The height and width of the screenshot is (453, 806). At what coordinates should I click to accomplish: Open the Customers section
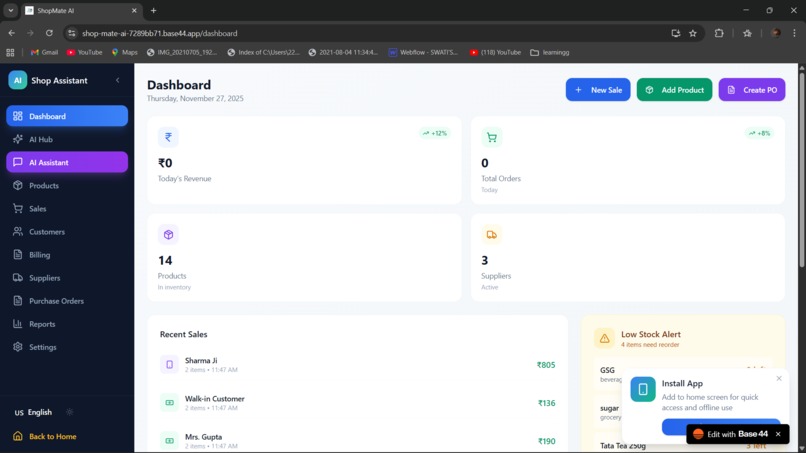(x=67, y=232)
